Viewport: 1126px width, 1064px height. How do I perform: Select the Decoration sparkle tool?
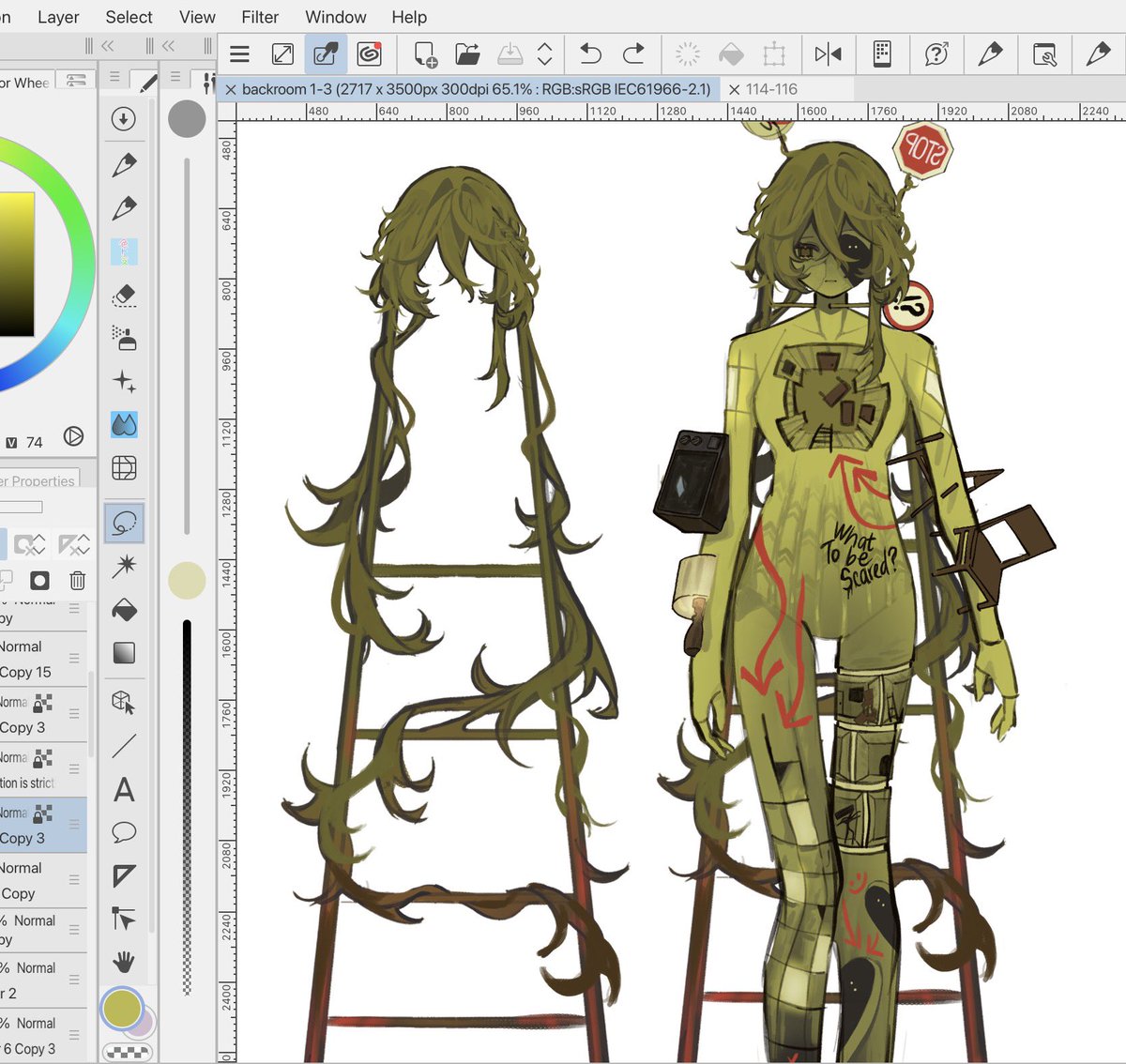(124, 381)
